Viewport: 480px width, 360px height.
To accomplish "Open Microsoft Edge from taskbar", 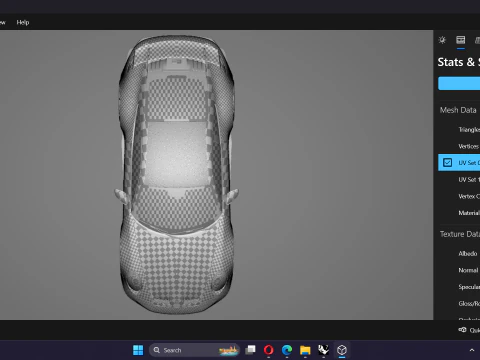I will point(287,350).
